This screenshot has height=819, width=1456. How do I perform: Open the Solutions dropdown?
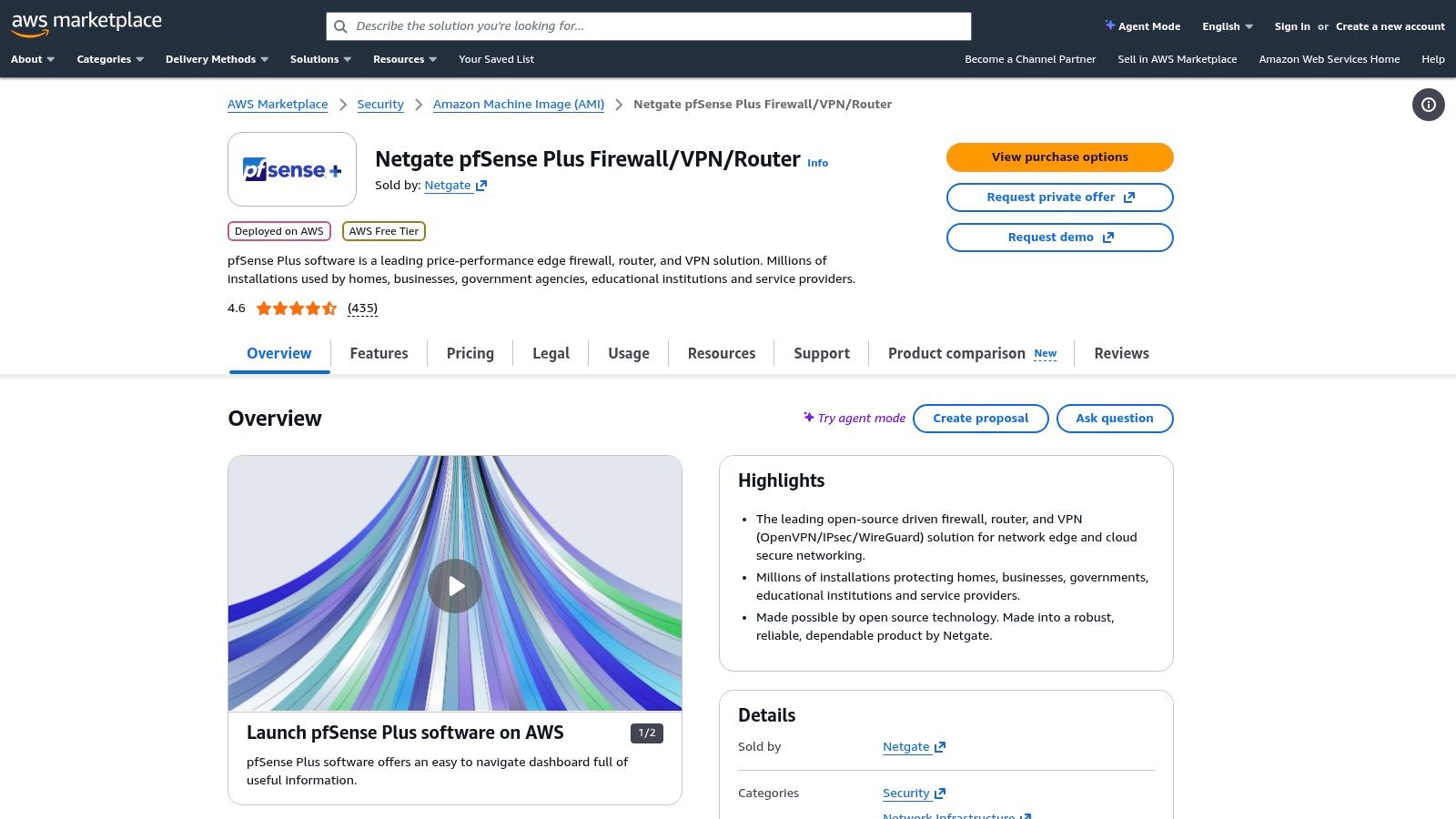pos(319,58)
